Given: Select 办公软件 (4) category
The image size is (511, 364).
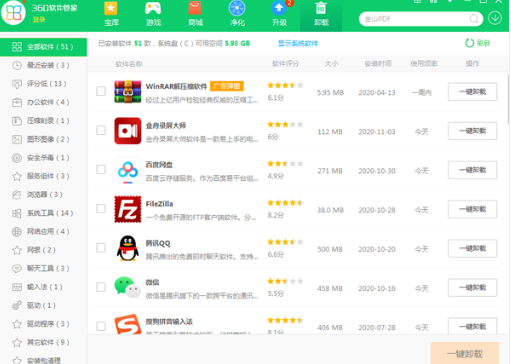Looking at the screenshot, I should (43, 102).
